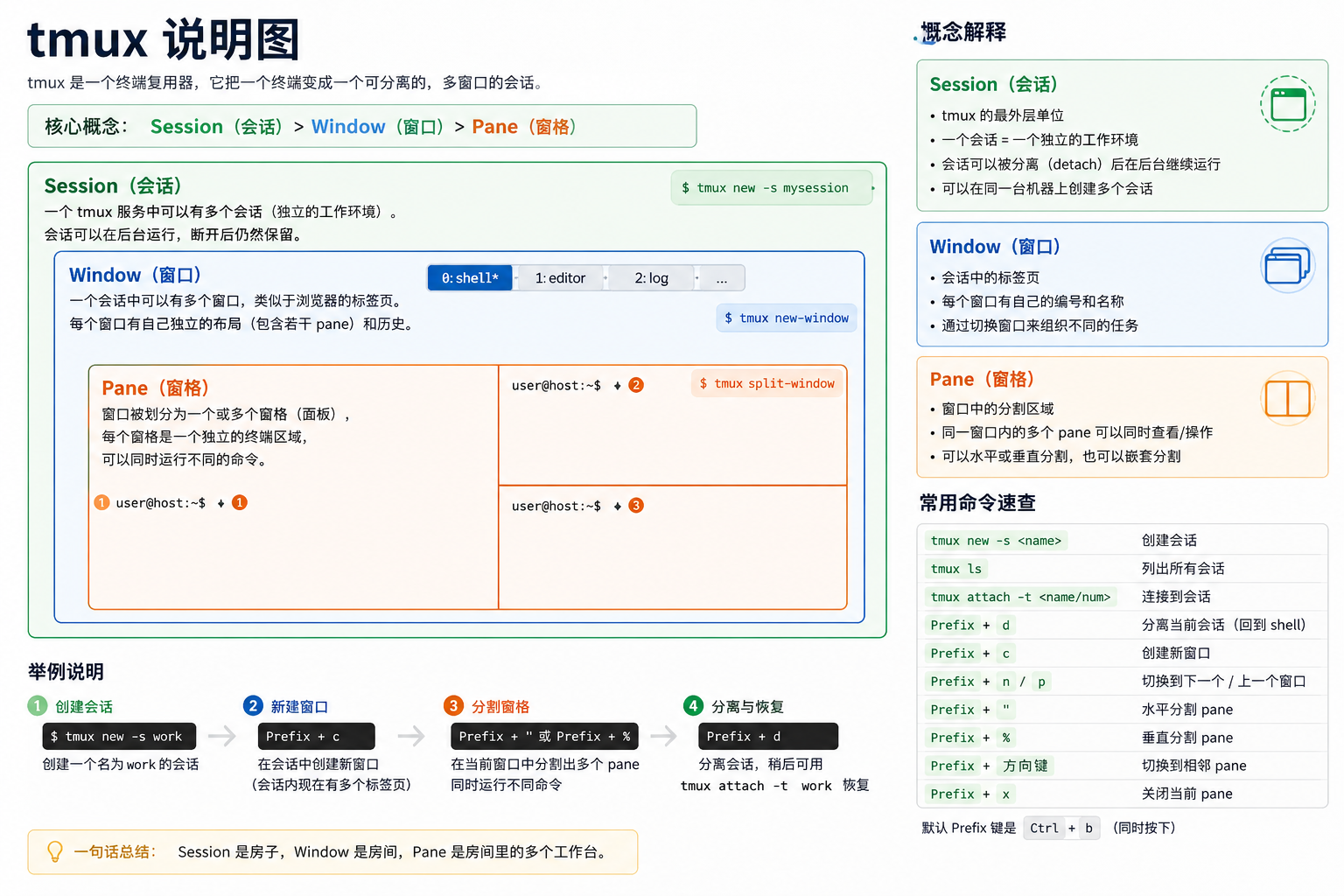The height and width of the screenshot is (896, 1344).
Task: Click the tmux 说明图 main title
Action: [x=164, y=39]
